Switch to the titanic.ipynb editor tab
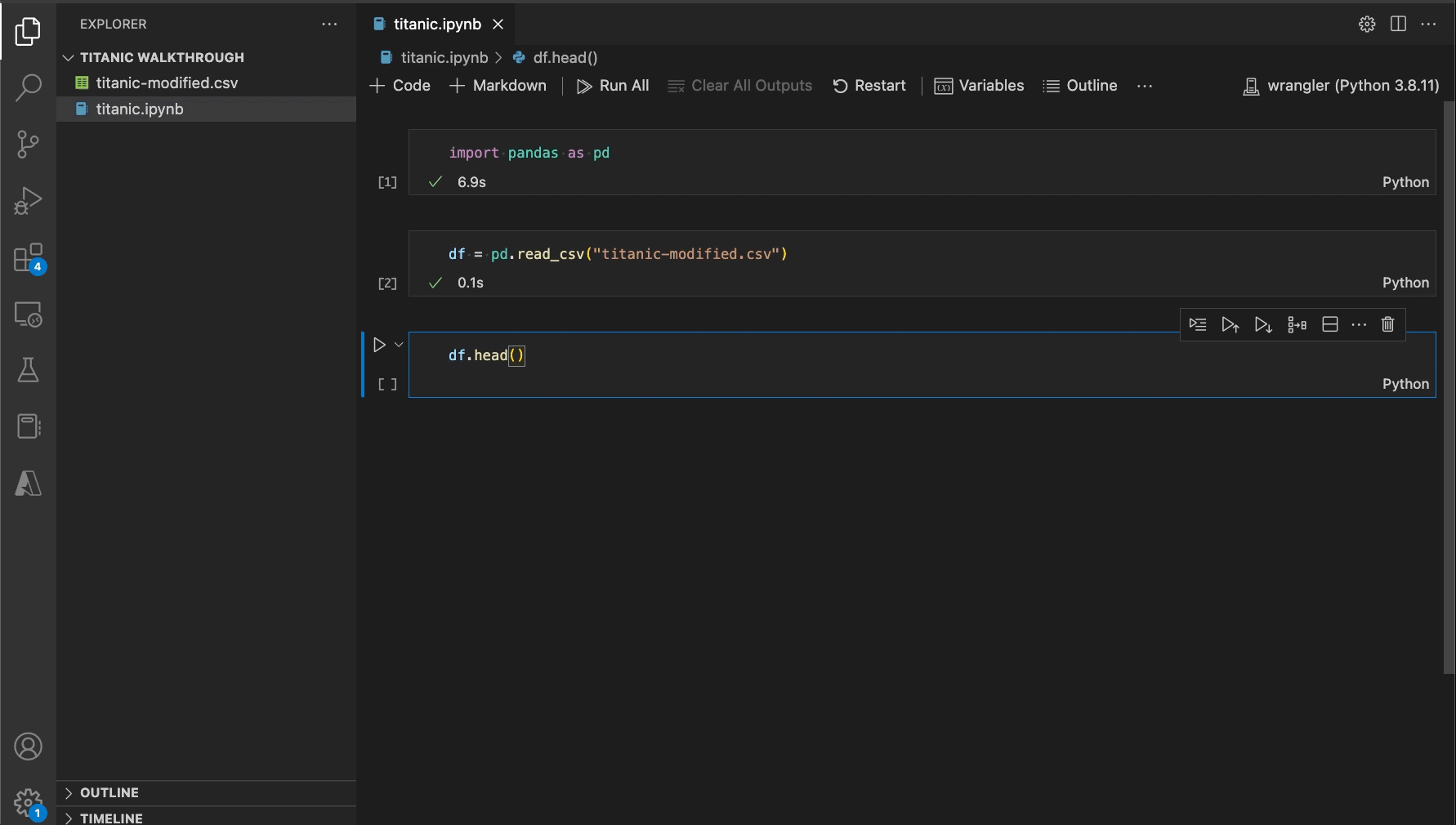 coord(437,24)
